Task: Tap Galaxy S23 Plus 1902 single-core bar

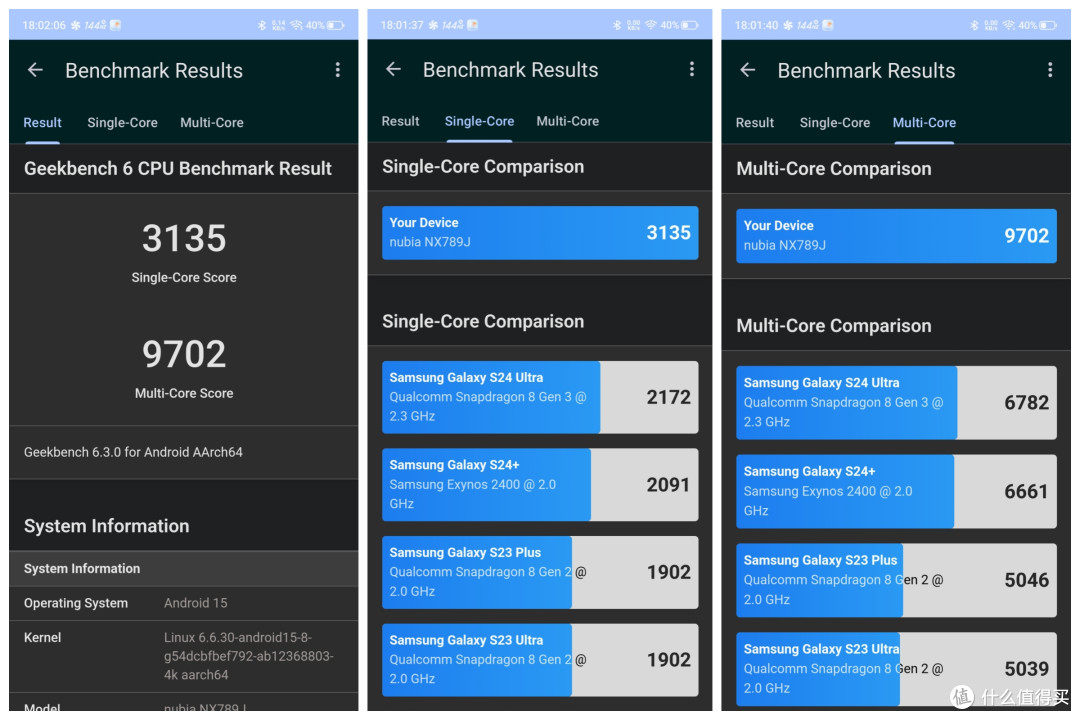Action: point(540,572)
